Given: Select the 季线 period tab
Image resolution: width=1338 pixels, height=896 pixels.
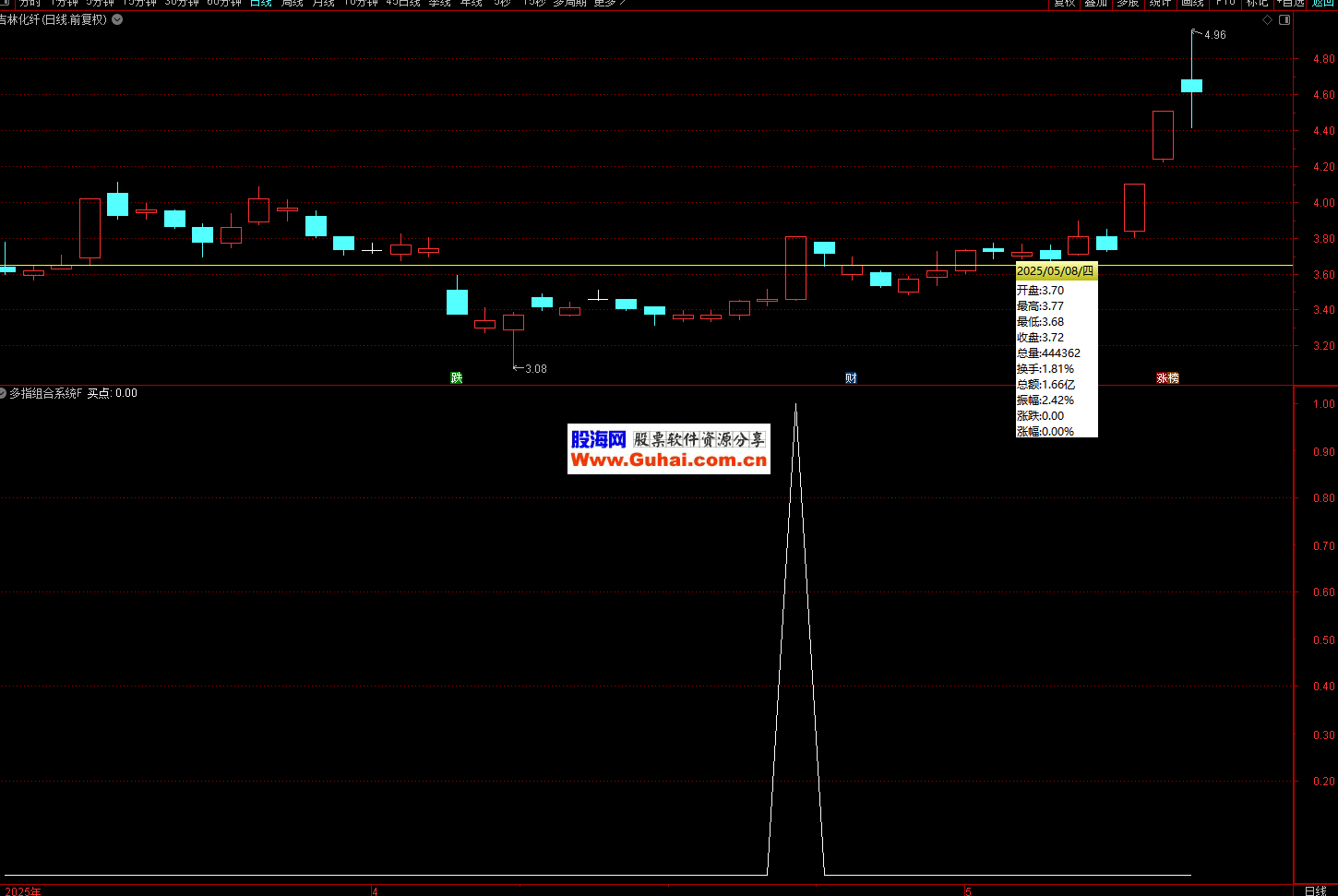Looking at the screenshot, I should click(x=439, y=4).
